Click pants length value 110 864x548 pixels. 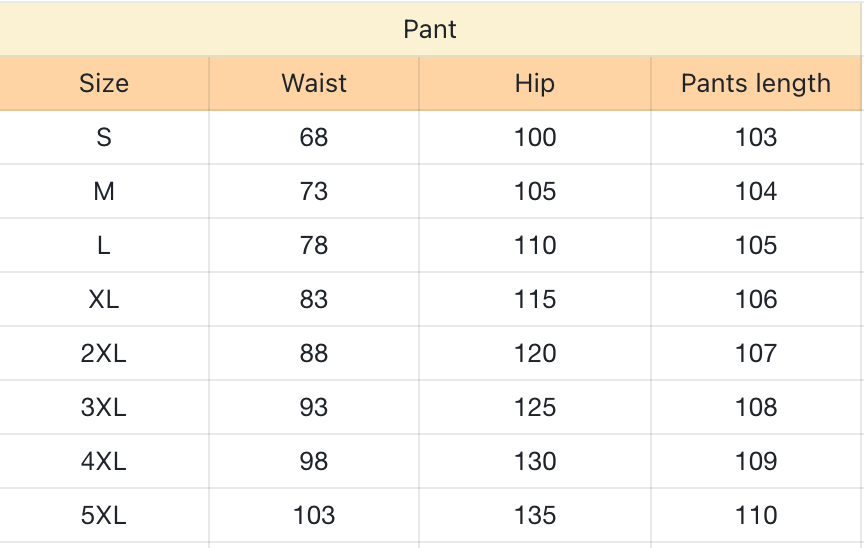(x=756, y=515)
